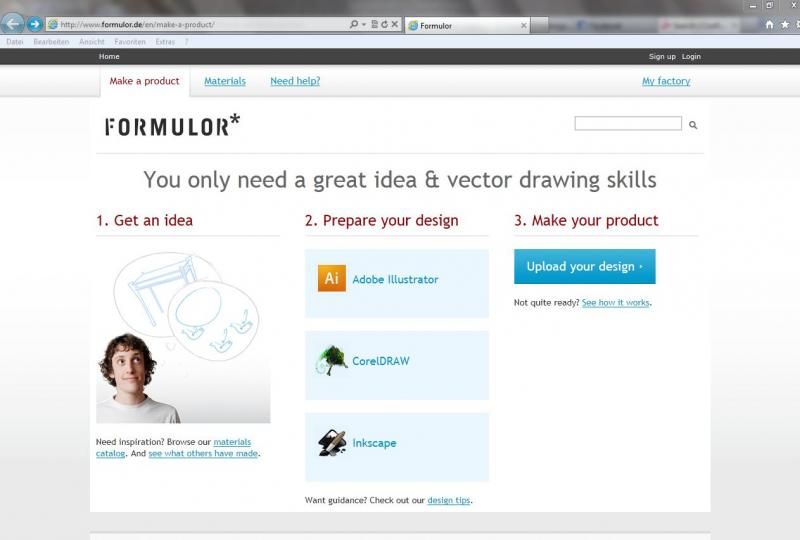This screenshot has width=800, height=540.
Task: Click the site search input field
Action: click(628, 124)
